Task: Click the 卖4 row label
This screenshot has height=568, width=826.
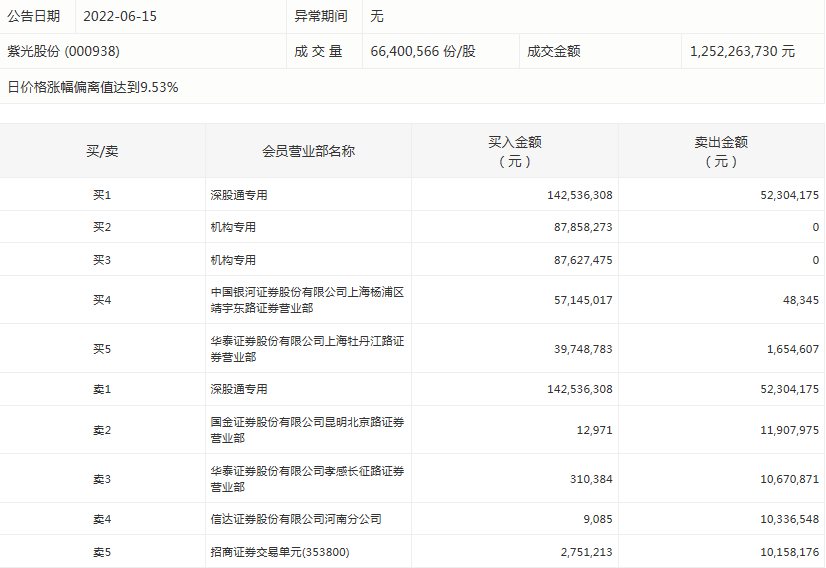Action: point(102,519)
